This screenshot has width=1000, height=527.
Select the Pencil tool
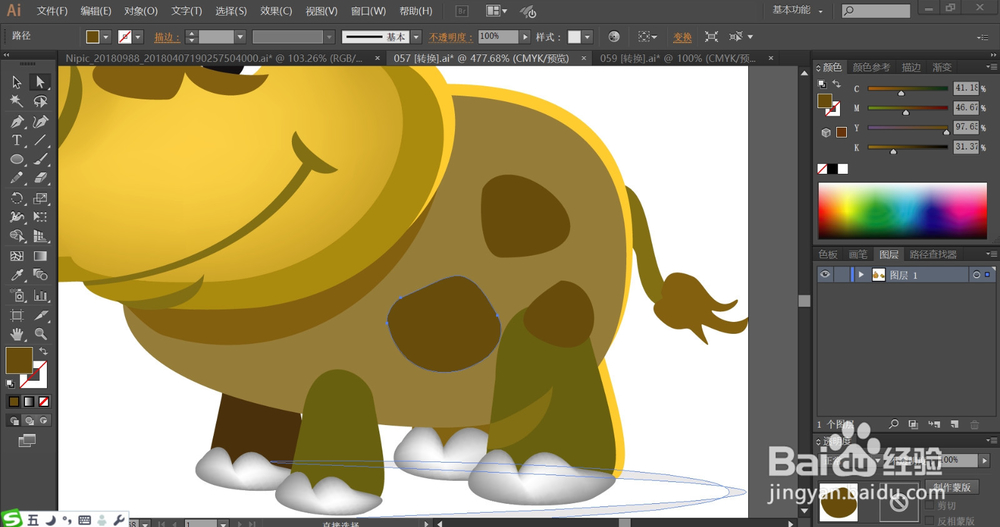coord(17,179)
